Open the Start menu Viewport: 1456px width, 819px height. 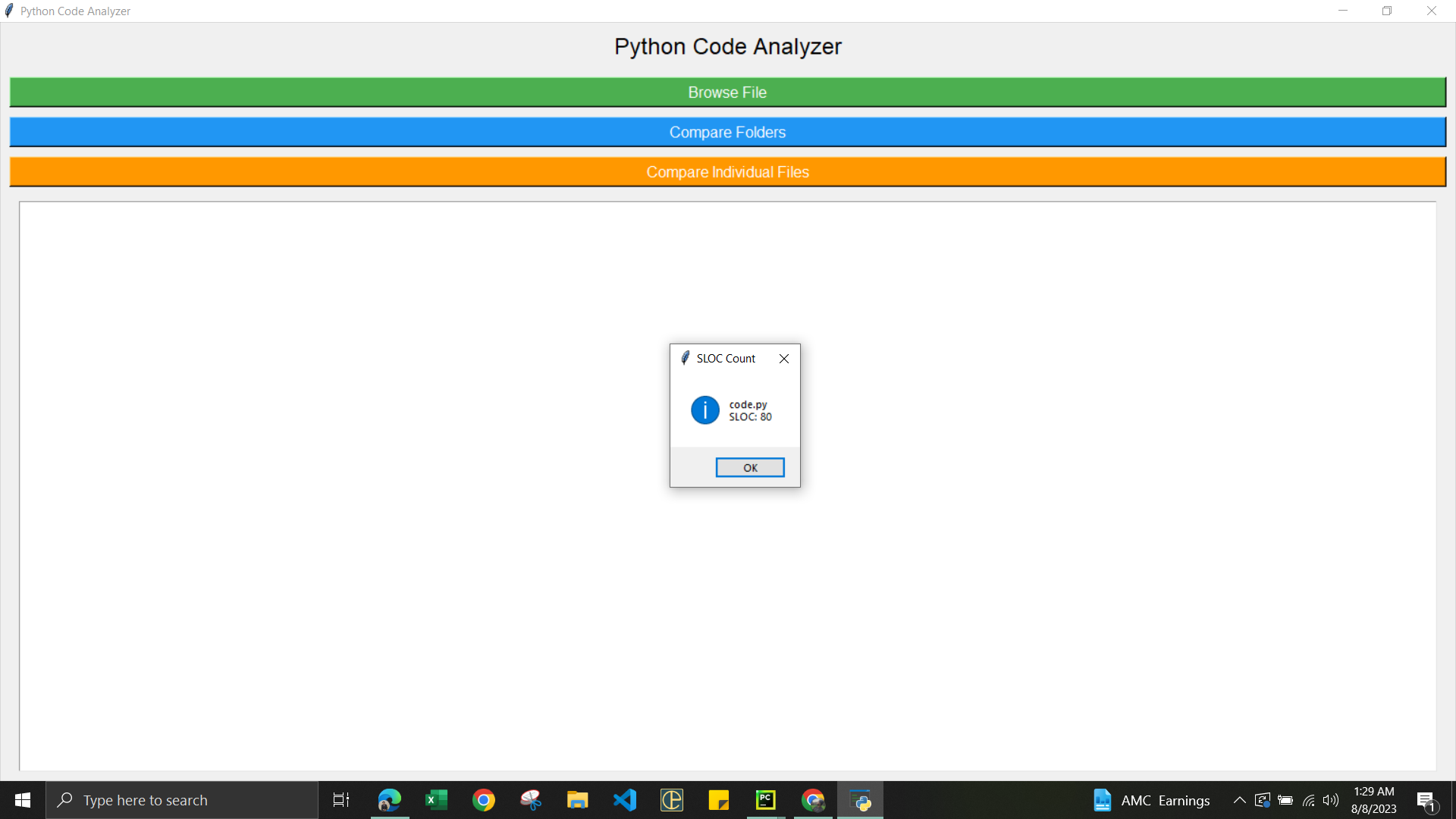pos(22,800)
